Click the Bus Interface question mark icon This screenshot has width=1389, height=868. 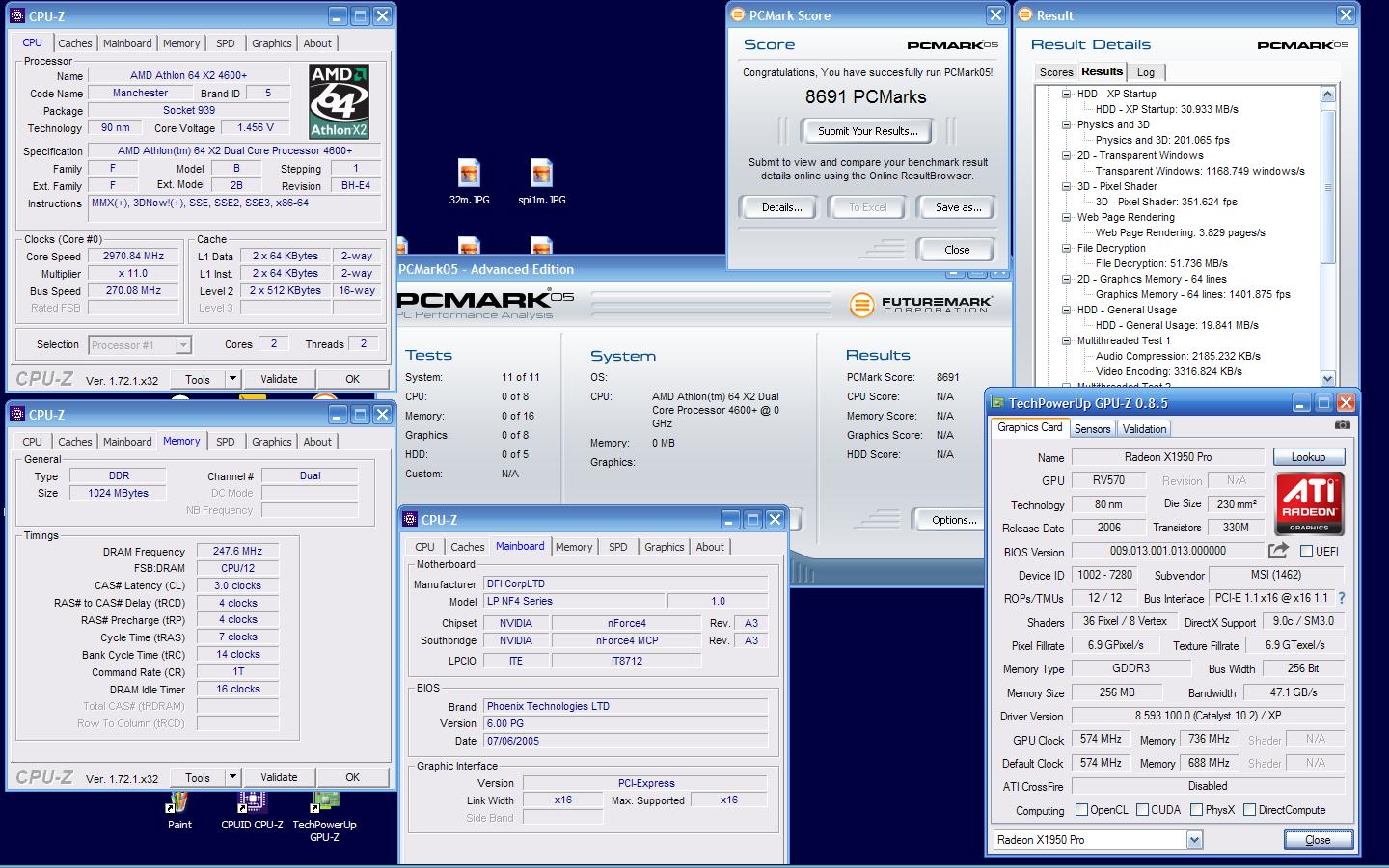point(1341,598)
